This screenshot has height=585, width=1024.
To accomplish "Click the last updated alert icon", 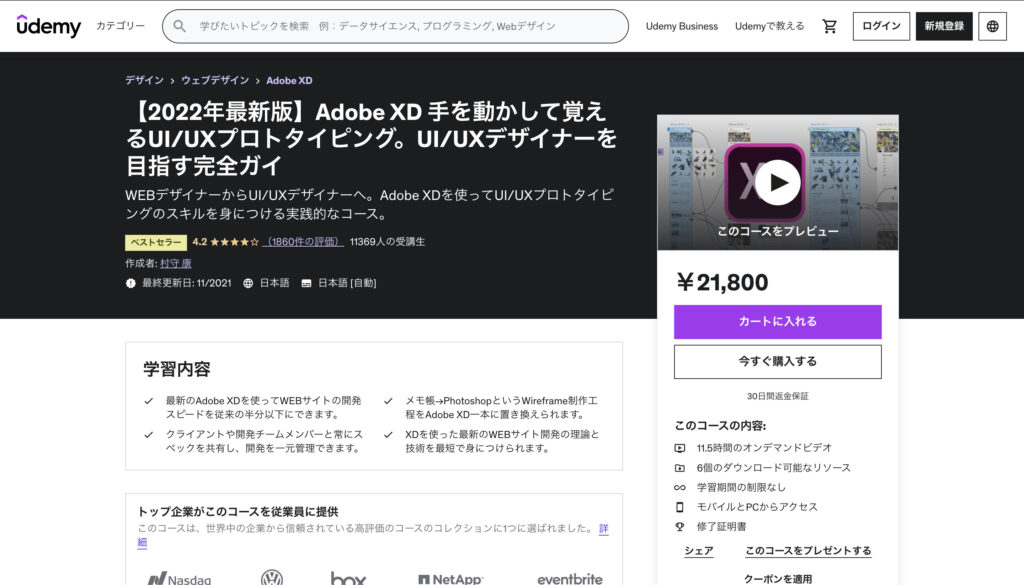I will tap(131, 283).
